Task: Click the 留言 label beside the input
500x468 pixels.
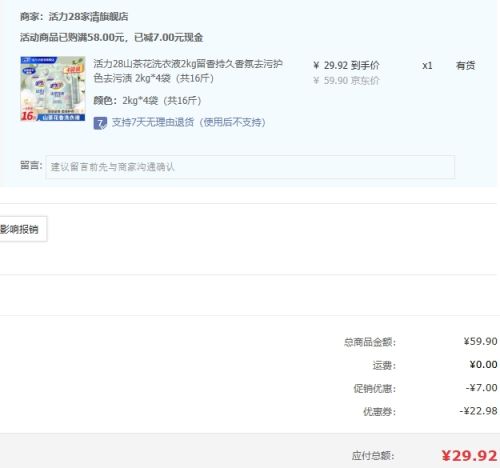Action: 31,165
